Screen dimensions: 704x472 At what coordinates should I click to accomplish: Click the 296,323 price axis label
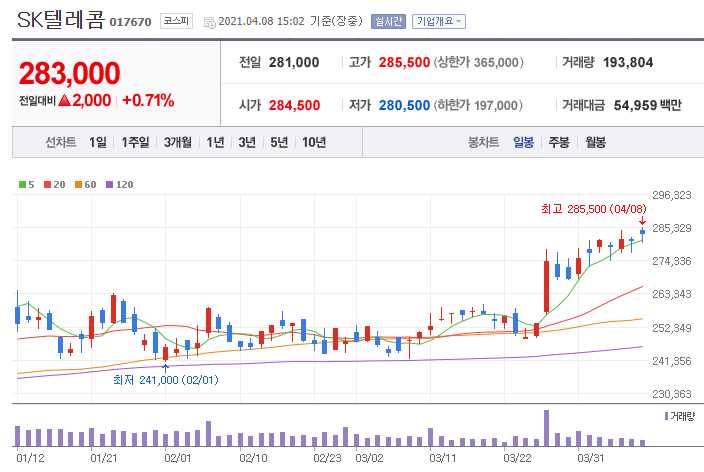point(672,195)
